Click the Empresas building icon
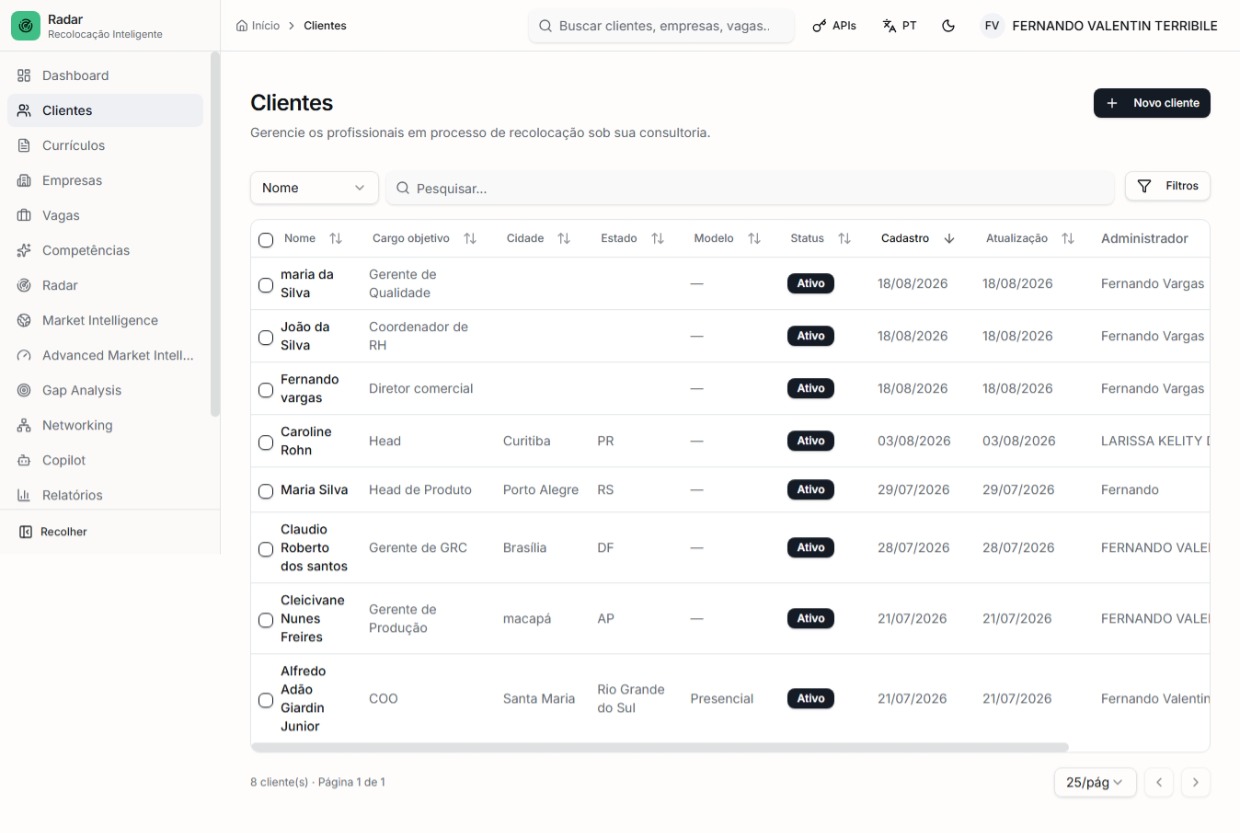Screen dimensions: 1240x833 24,180
